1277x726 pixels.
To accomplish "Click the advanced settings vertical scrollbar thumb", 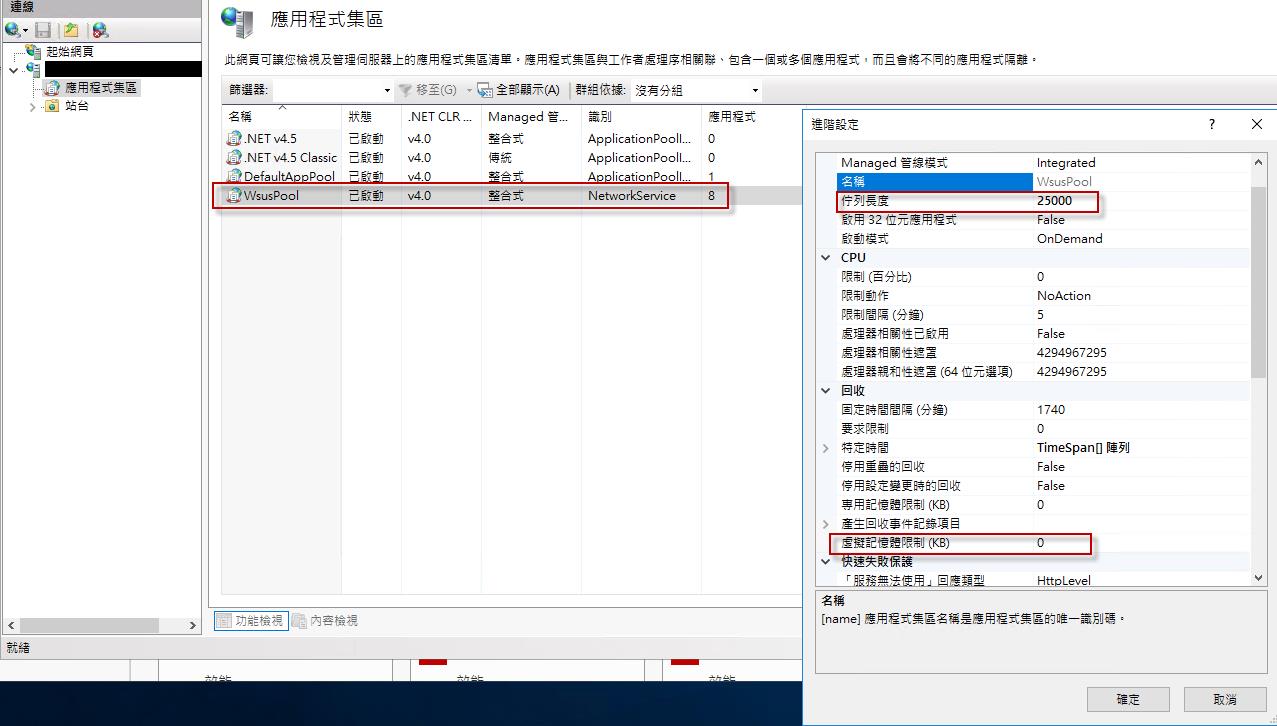I will (x=1257, y=270).
